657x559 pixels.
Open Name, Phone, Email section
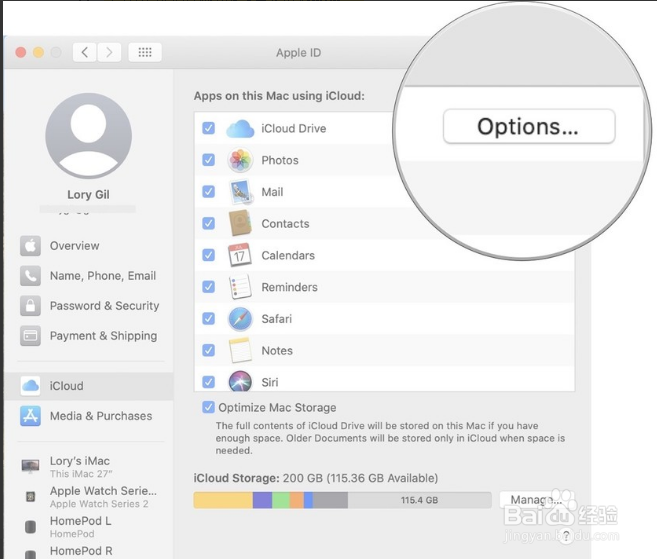(x=89, y=276)
